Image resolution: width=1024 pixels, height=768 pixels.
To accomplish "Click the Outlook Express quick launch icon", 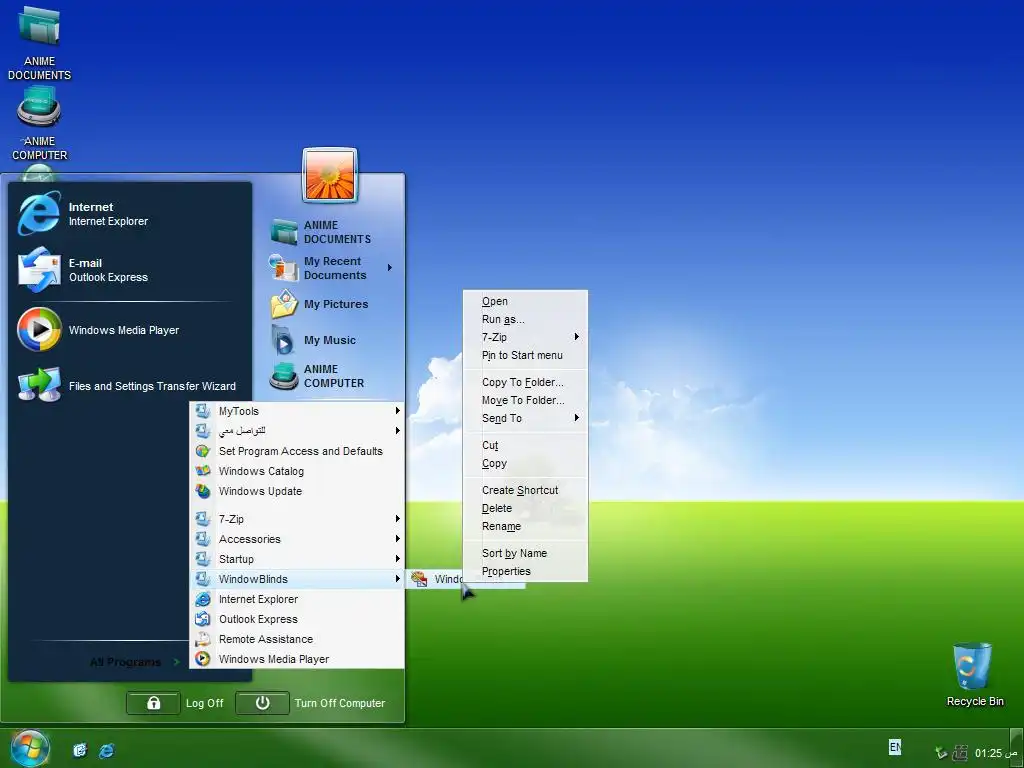I will 80,750.
